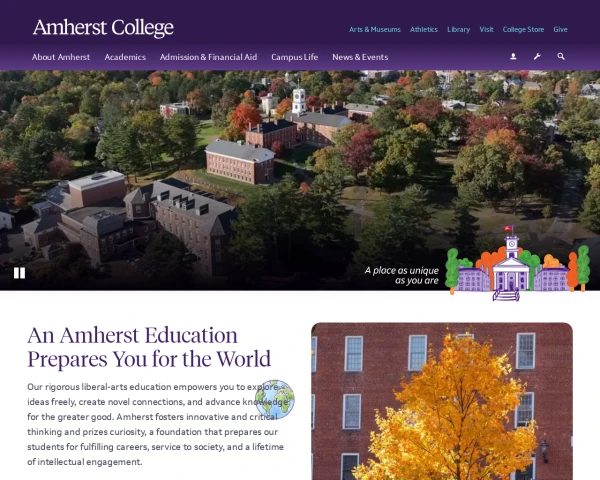Click the Give link
Viewport: 600px width, 480px height.
[x=560, y=29]
